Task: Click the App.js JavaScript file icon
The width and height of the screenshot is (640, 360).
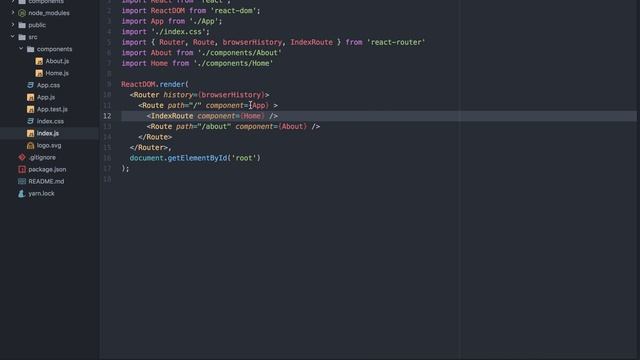Action: [31, 97]
